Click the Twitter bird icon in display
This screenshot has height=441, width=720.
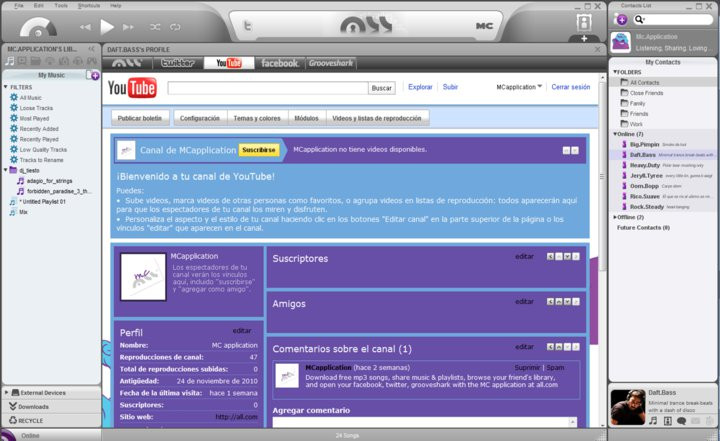point(247,26)
